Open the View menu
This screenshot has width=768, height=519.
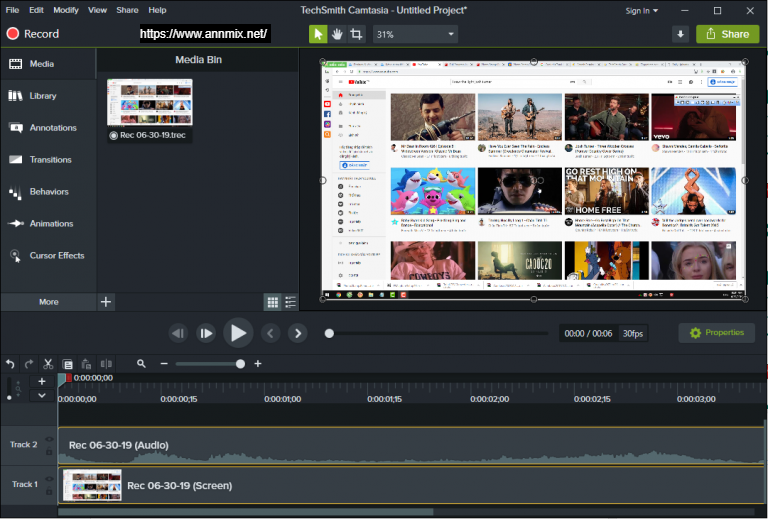[97, 10]
